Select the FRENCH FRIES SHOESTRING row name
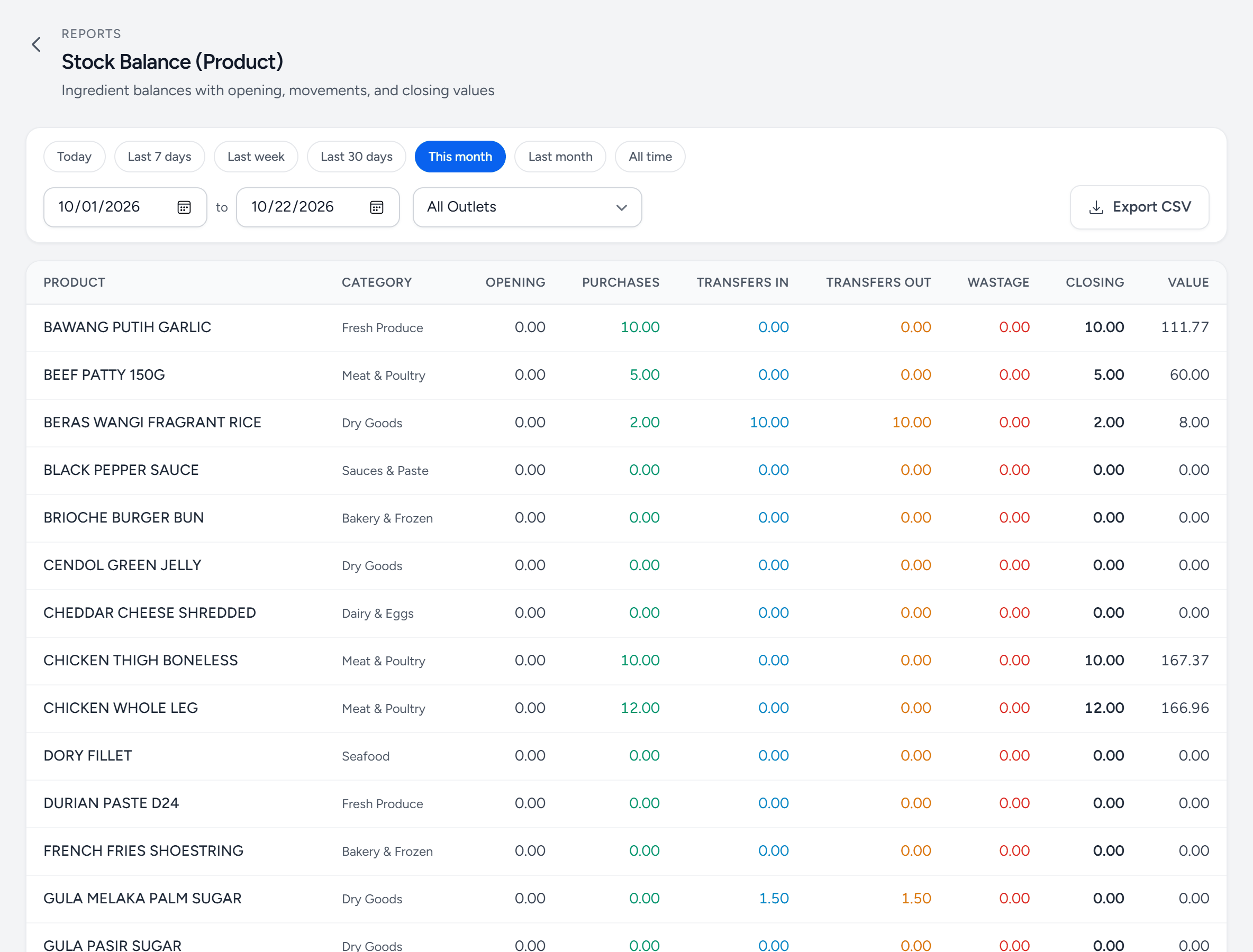 143,851
